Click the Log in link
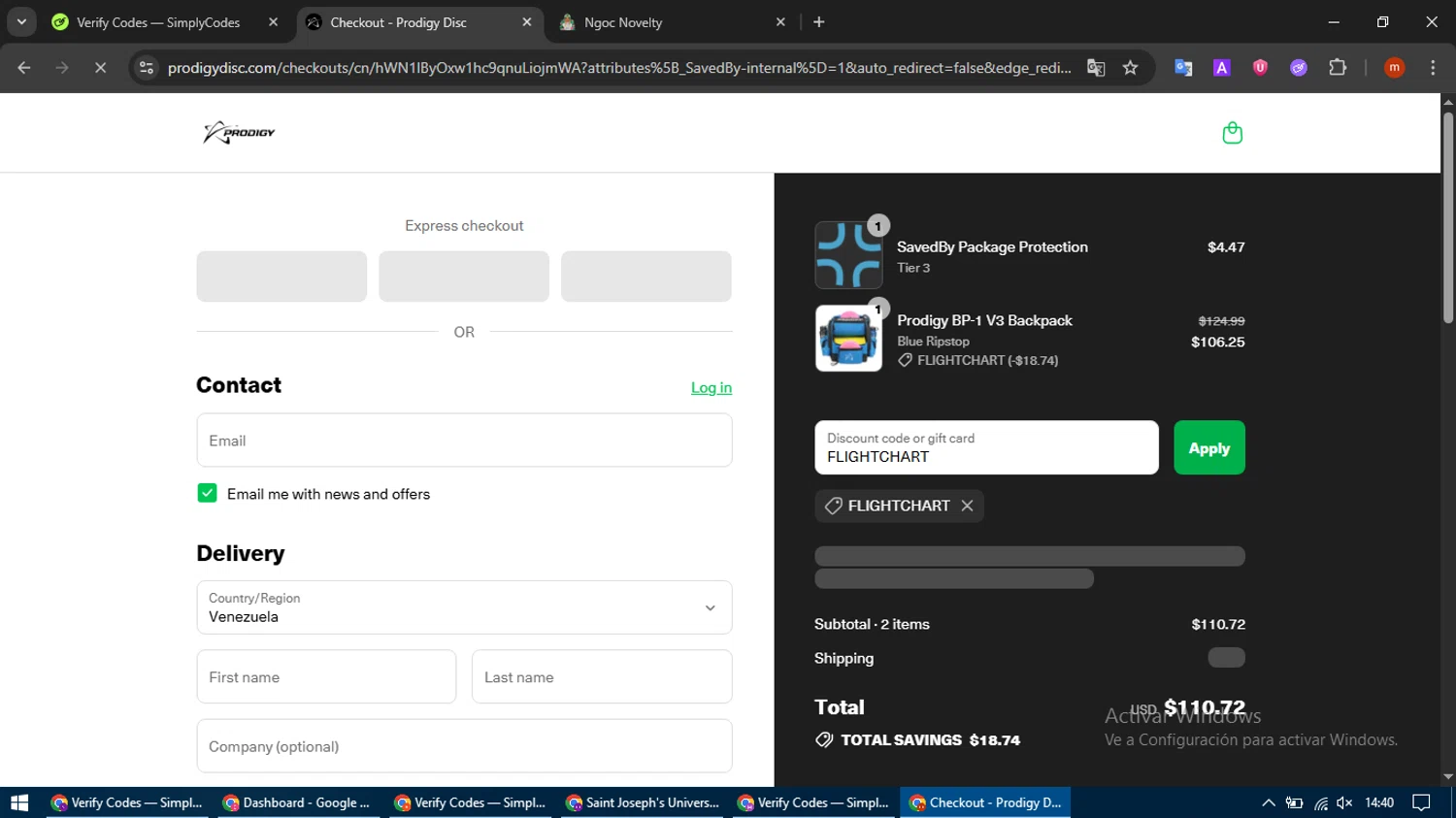The width and height of the screenshot is (1456, 818). (711, 387)
